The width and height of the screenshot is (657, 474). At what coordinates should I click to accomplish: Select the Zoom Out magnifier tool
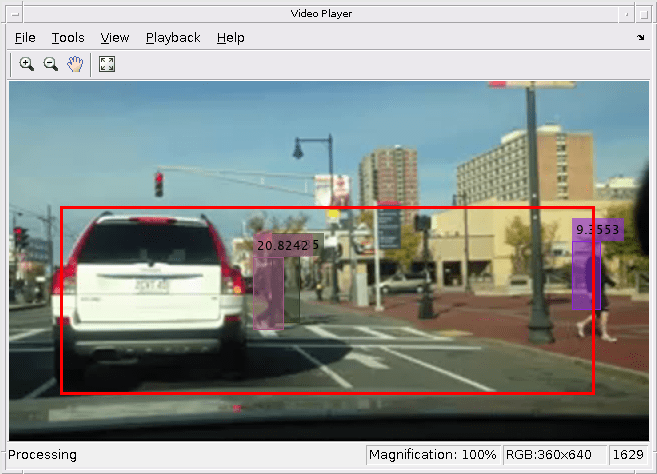pos(51,64)
